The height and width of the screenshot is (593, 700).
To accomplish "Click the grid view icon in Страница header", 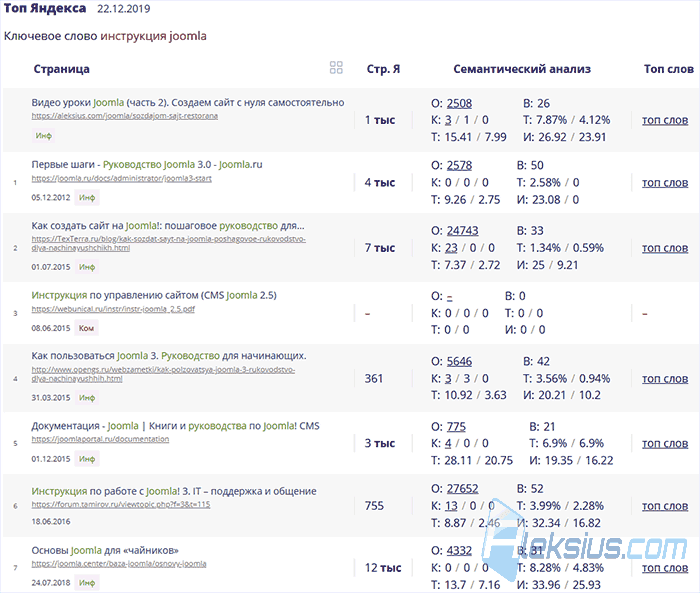I will (336, 67).
